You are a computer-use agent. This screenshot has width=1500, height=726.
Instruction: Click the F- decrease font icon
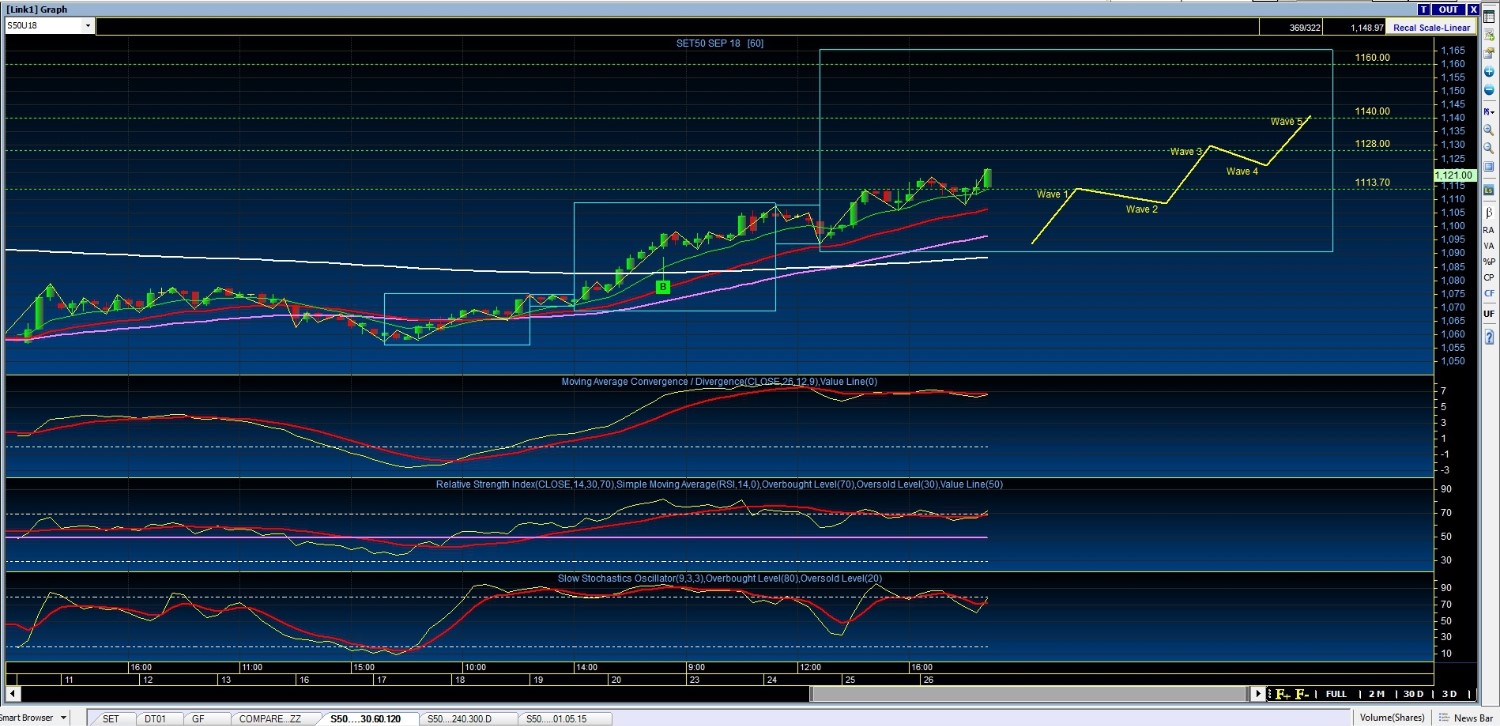[1301, 694]
